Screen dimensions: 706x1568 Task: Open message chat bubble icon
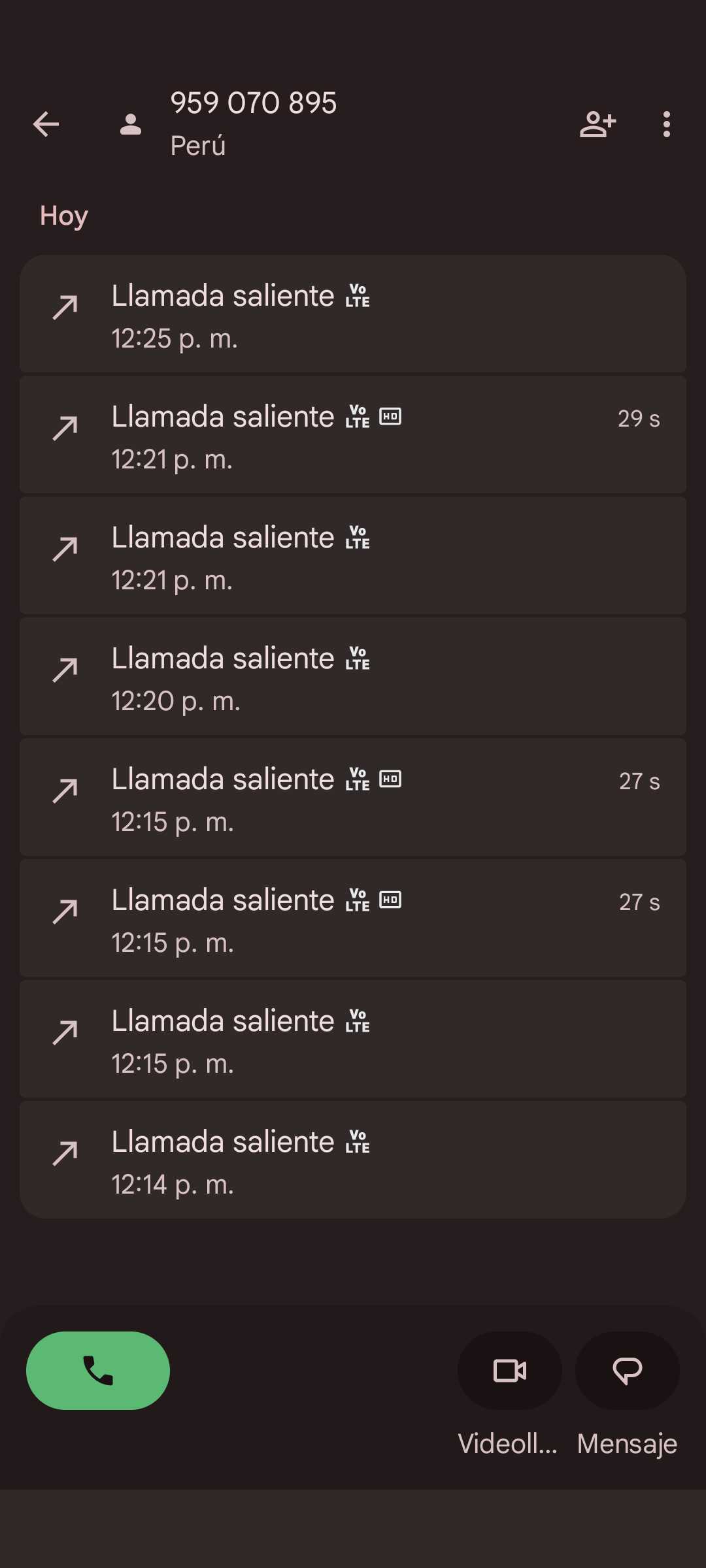(627, 1370)
